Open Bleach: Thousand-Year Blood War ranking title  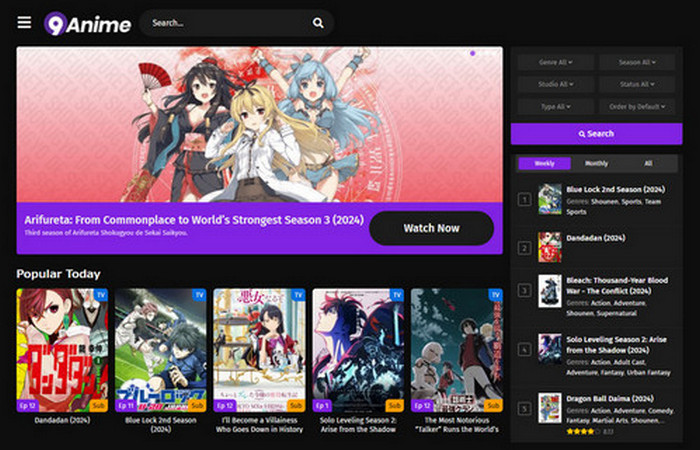617,286
